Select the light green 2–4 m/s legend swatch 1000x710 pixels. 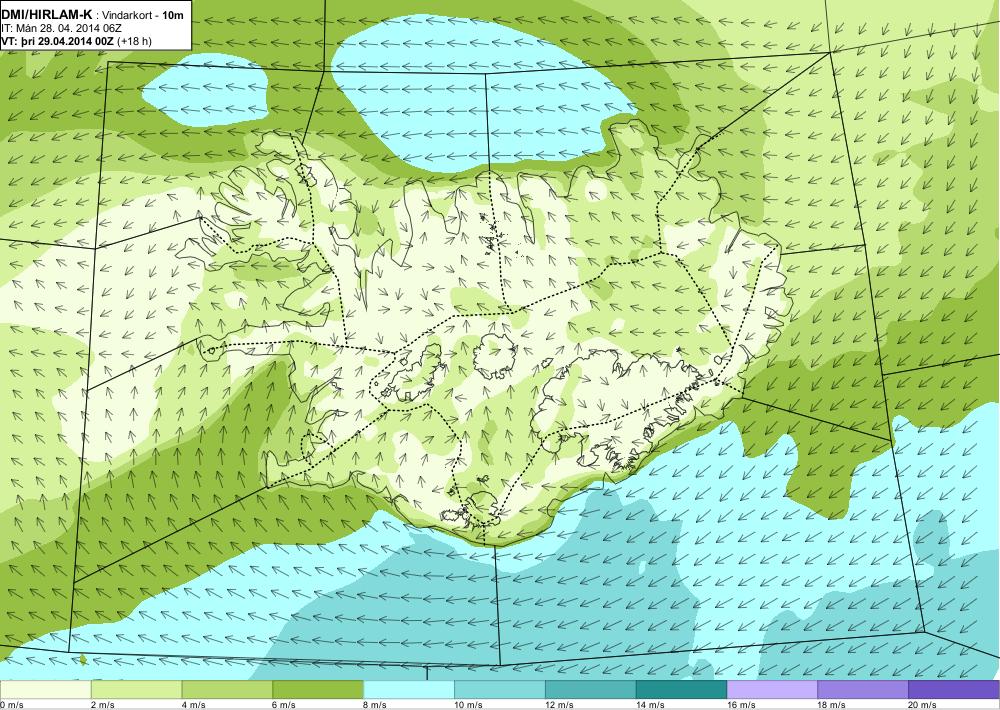pyautogui.click(x=136, y=690)
